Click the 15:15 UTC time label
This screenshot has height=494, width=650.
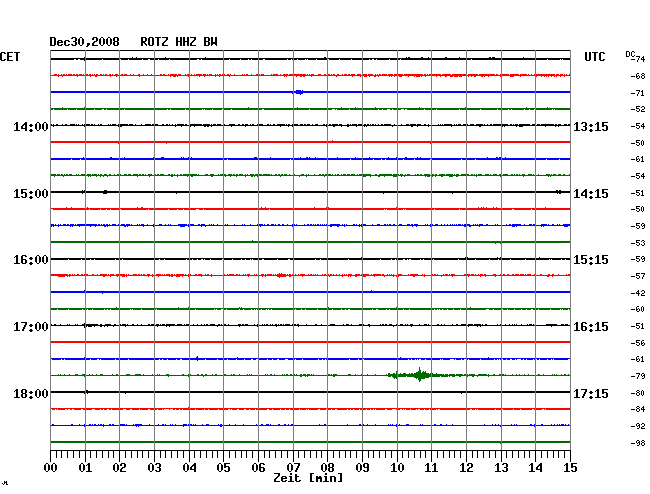591,260
